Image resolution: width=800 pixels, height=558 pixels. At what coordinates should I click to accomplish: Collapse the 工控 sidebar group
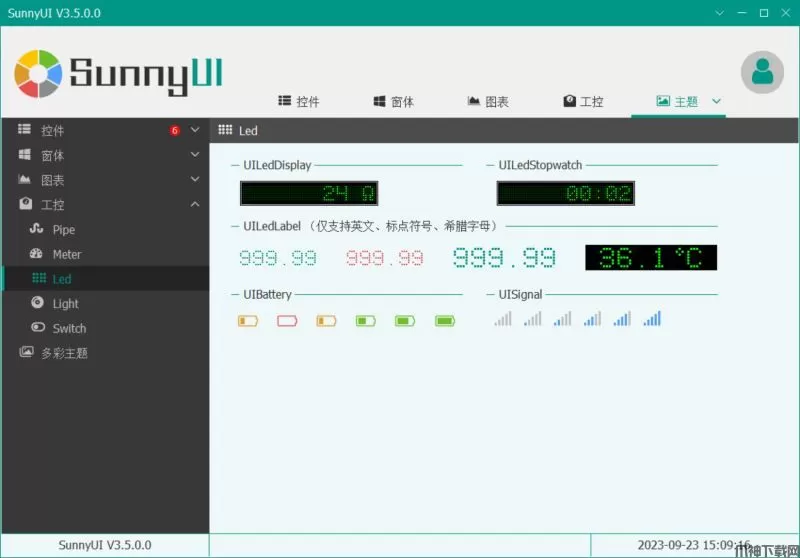[195, 205]
